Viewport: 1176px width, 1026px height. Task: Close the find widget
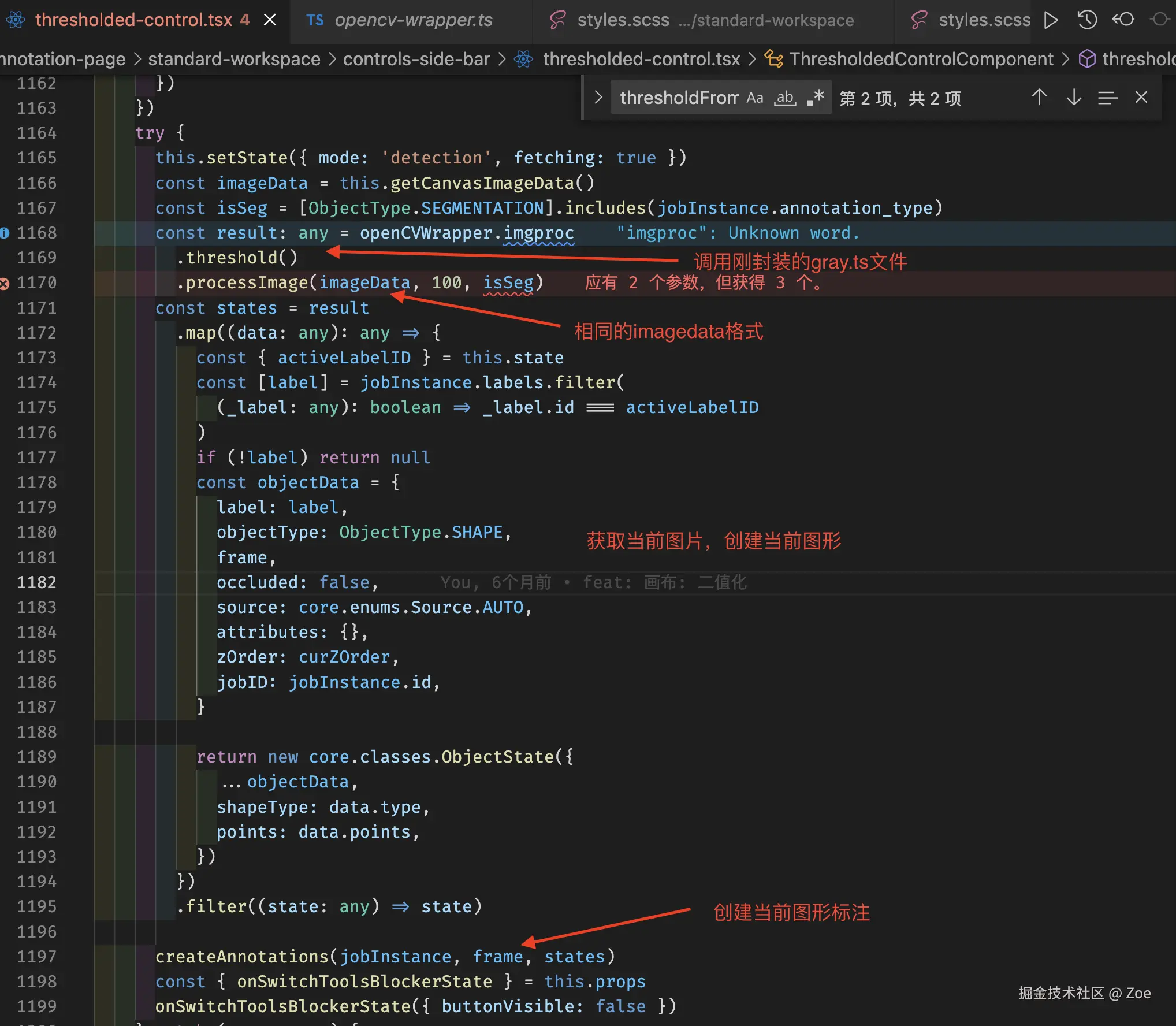tap(1141, 98)
